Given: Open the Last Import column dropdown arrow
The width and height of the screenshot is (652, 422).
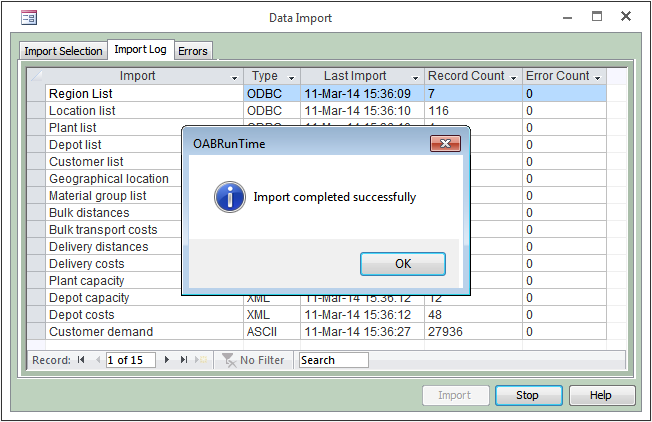Looking at the screenshot, I should click(x=415, y=78).
